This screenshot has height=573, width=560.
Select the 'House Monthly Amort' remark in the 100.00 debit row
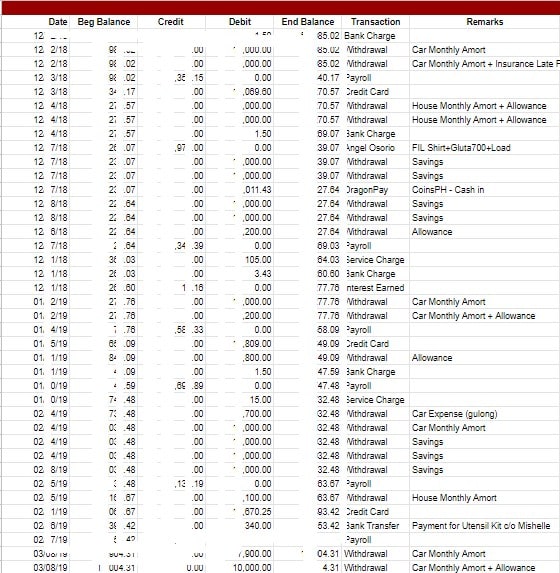[x=485, y=498]
